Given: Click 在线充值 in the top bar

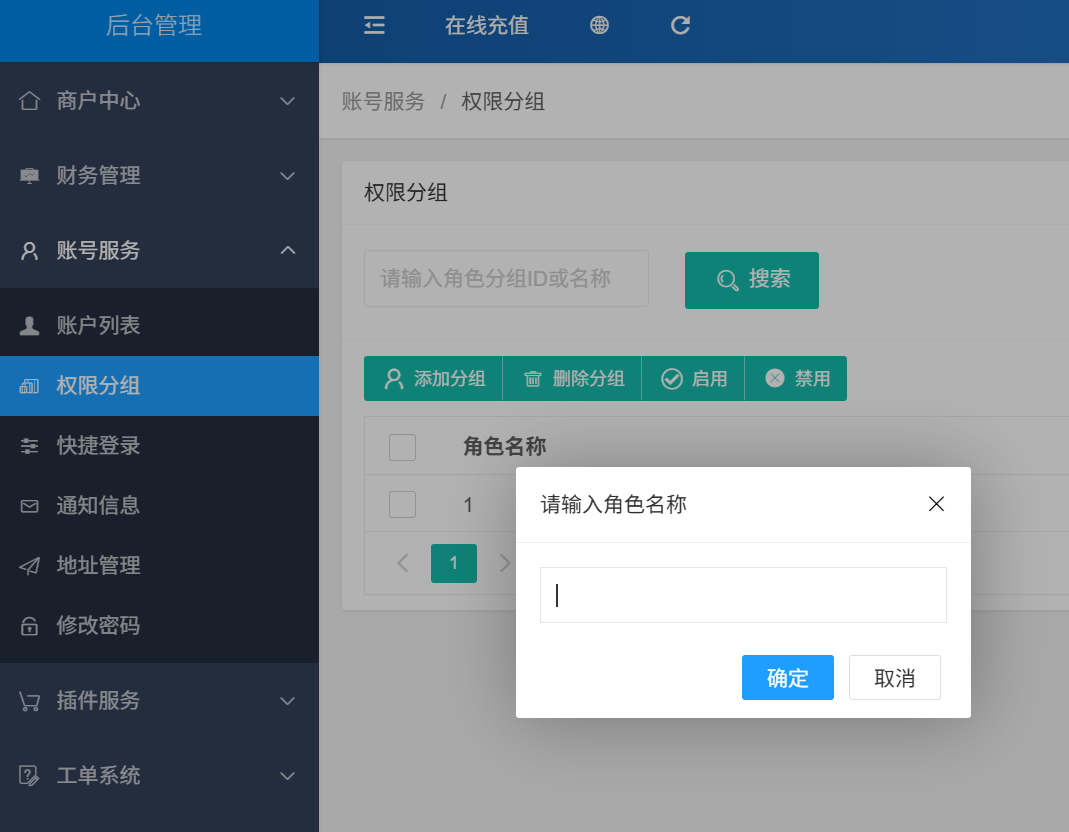Looking at the screenshot, I should click(487, 26).
